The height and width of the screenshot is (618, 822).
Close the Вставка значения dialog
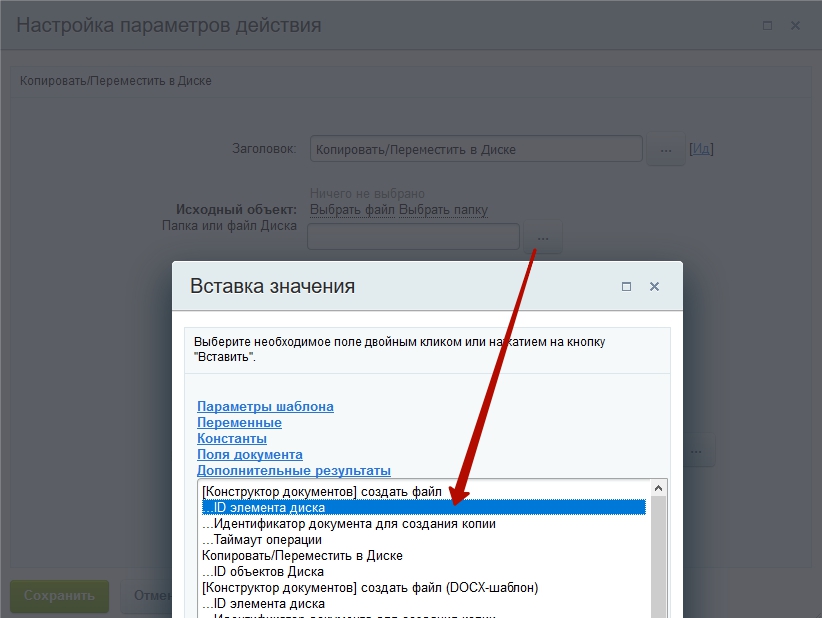point(654,286)
